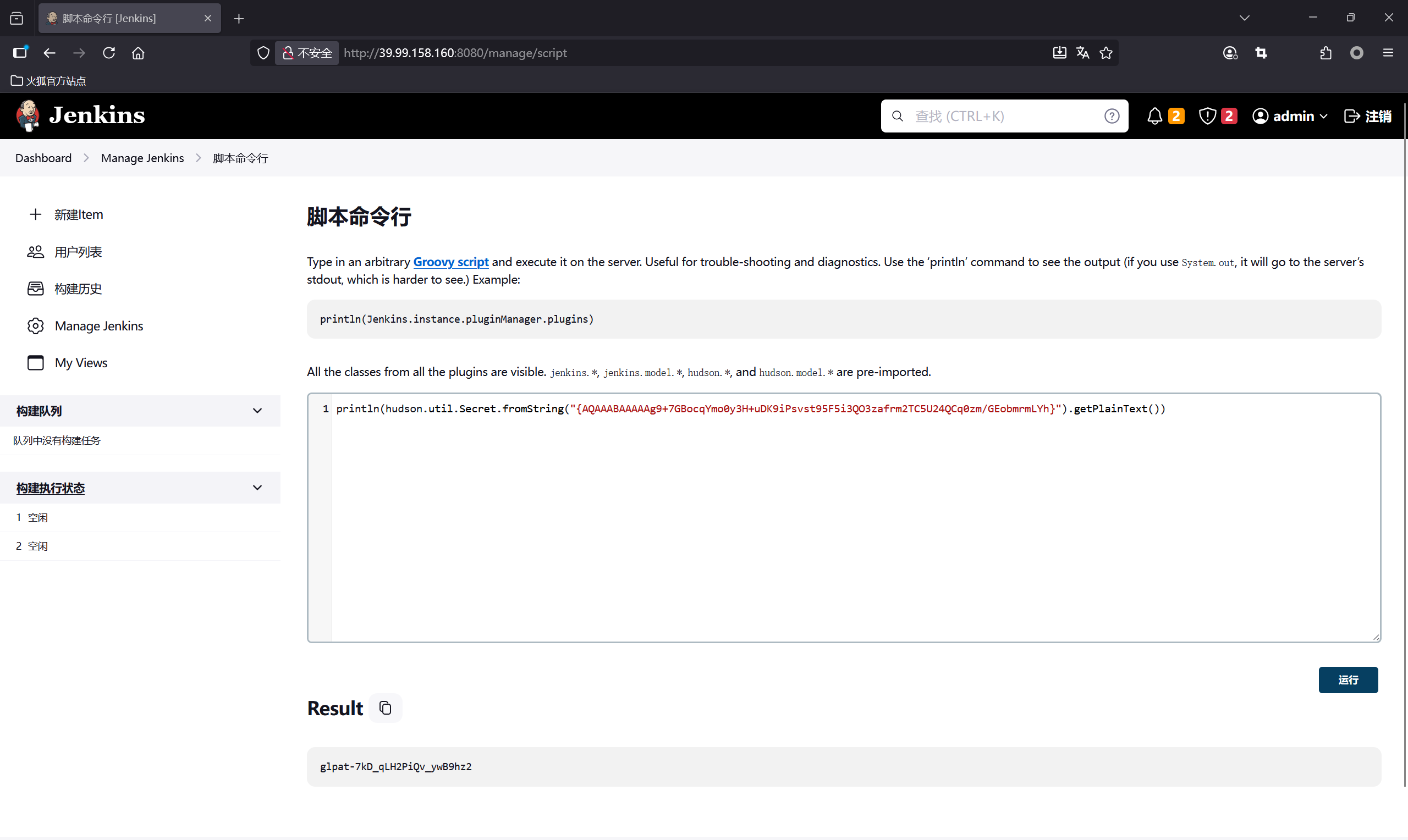Viewport: 1408px width, 840px height.
Task: Open 新建Item in sidebar
Action: coord(79,214)
